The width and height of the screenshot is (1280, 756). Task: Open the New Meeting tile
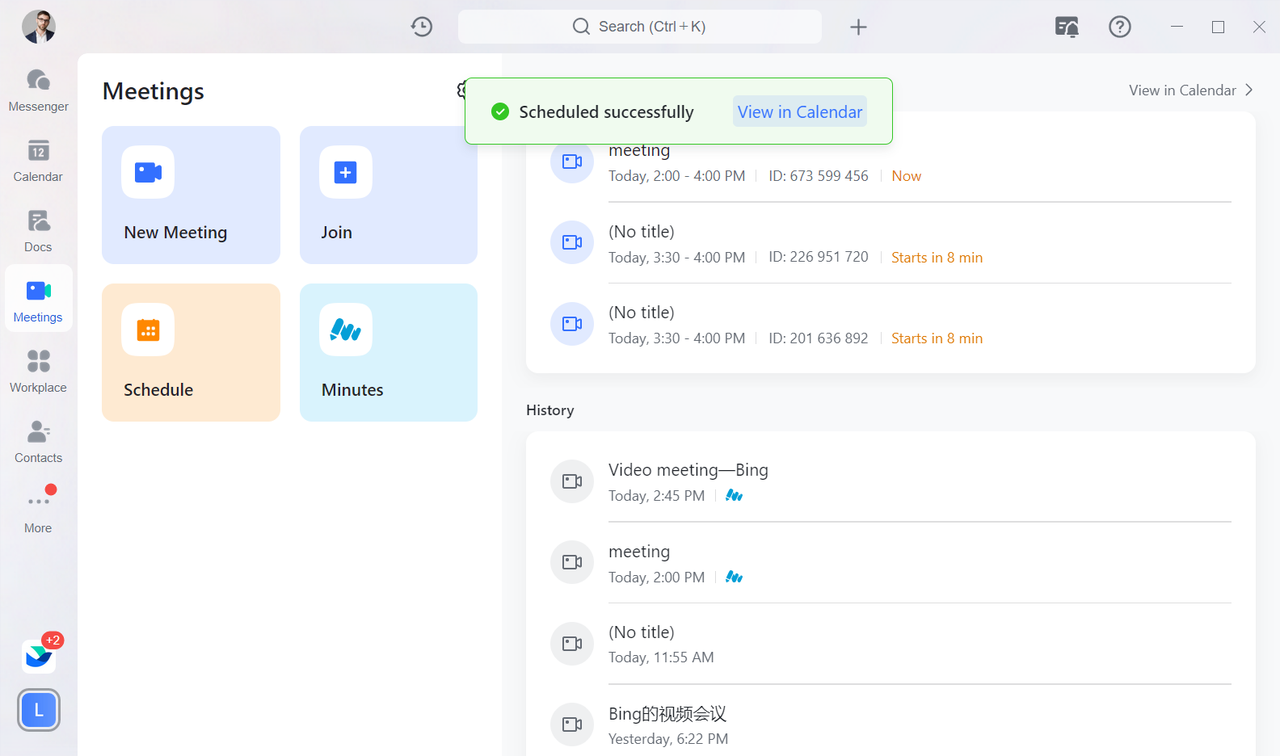tap(190, 195)
